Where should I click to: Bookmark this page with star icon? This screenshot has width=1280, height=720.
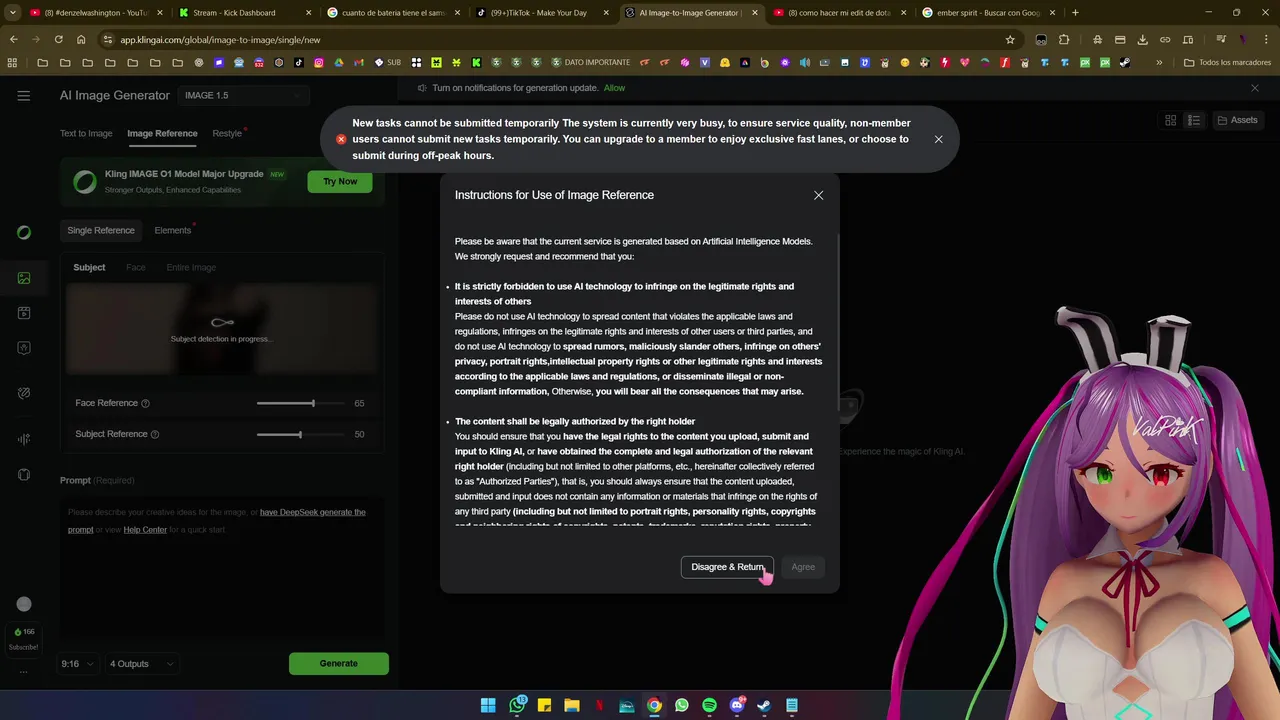tap(1010, 40)
